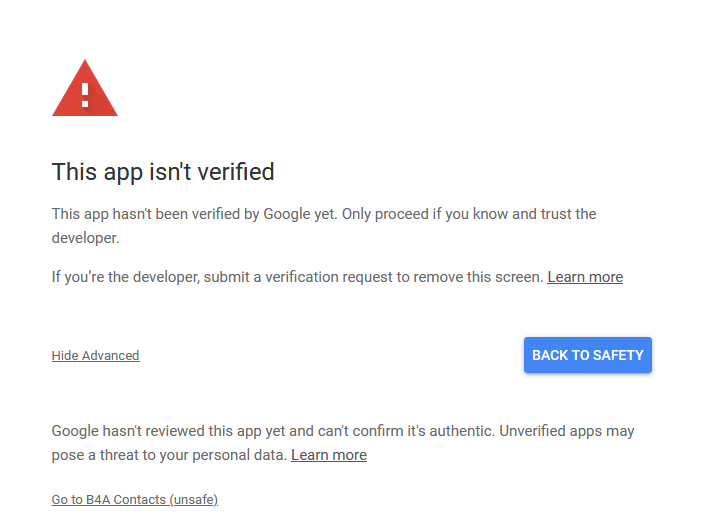Proceed via Go to B4A Contacts (unsafe)
The width and height of the screenshot is (707, 522).
[134, 499]
